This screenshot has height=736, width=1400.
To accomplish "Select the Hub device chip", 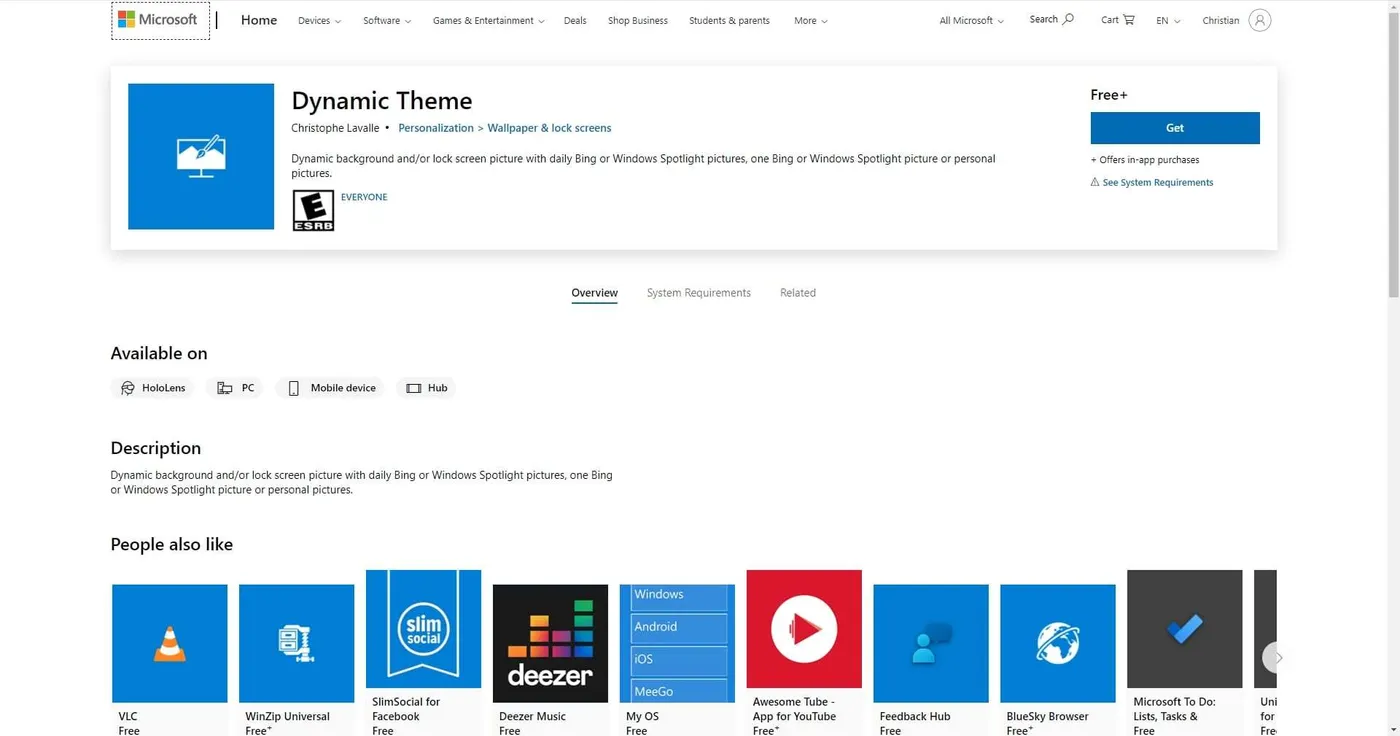I will point(426,388).
